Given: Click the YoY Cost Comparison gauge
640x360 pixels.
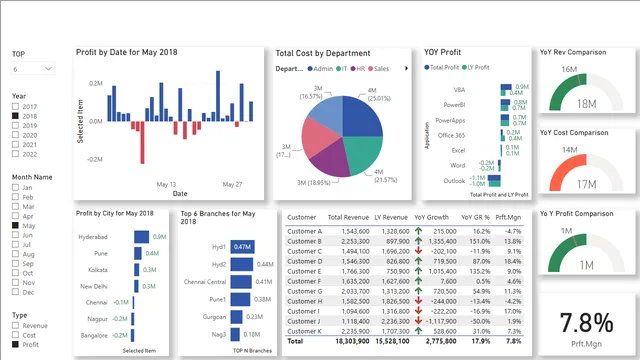Looking at the screenshot, I should click(x=586, y=173).
